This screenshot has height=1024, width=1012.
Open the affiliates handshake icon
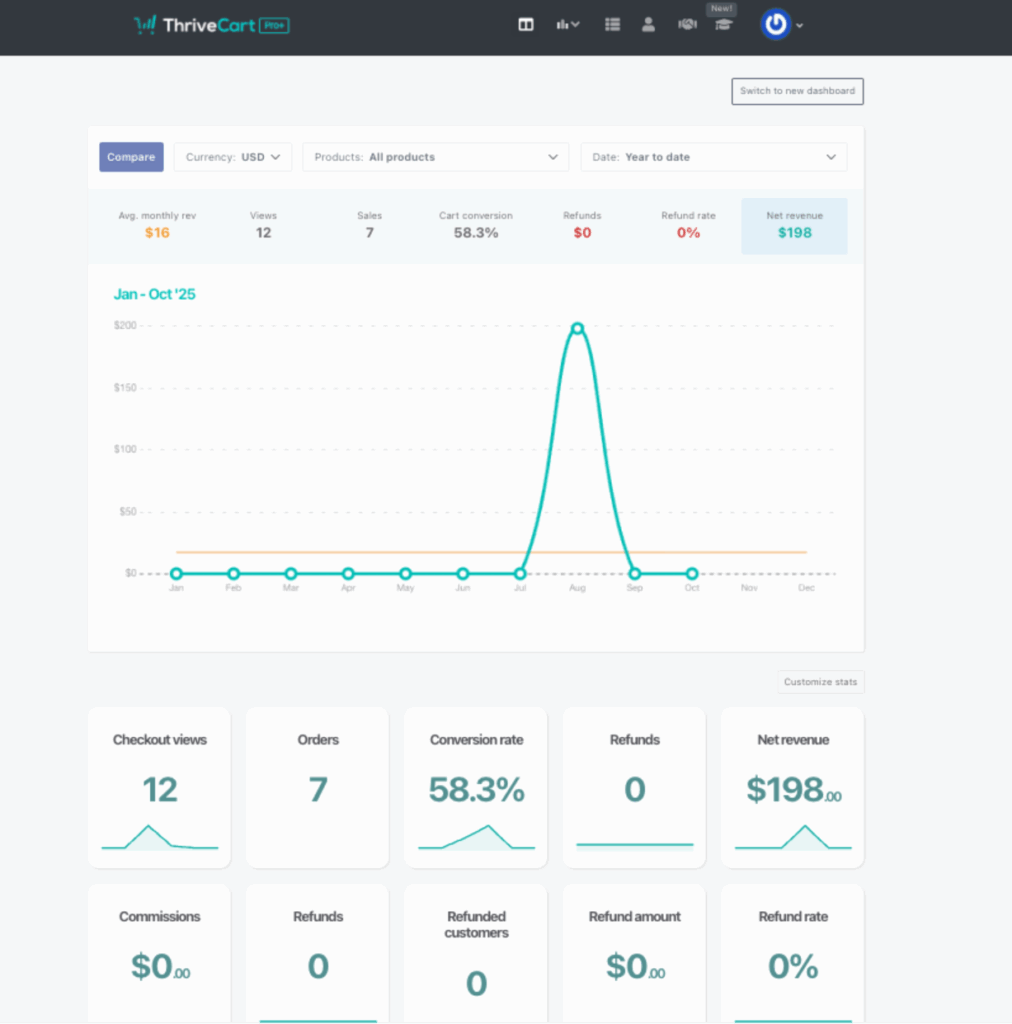point(687,25)
